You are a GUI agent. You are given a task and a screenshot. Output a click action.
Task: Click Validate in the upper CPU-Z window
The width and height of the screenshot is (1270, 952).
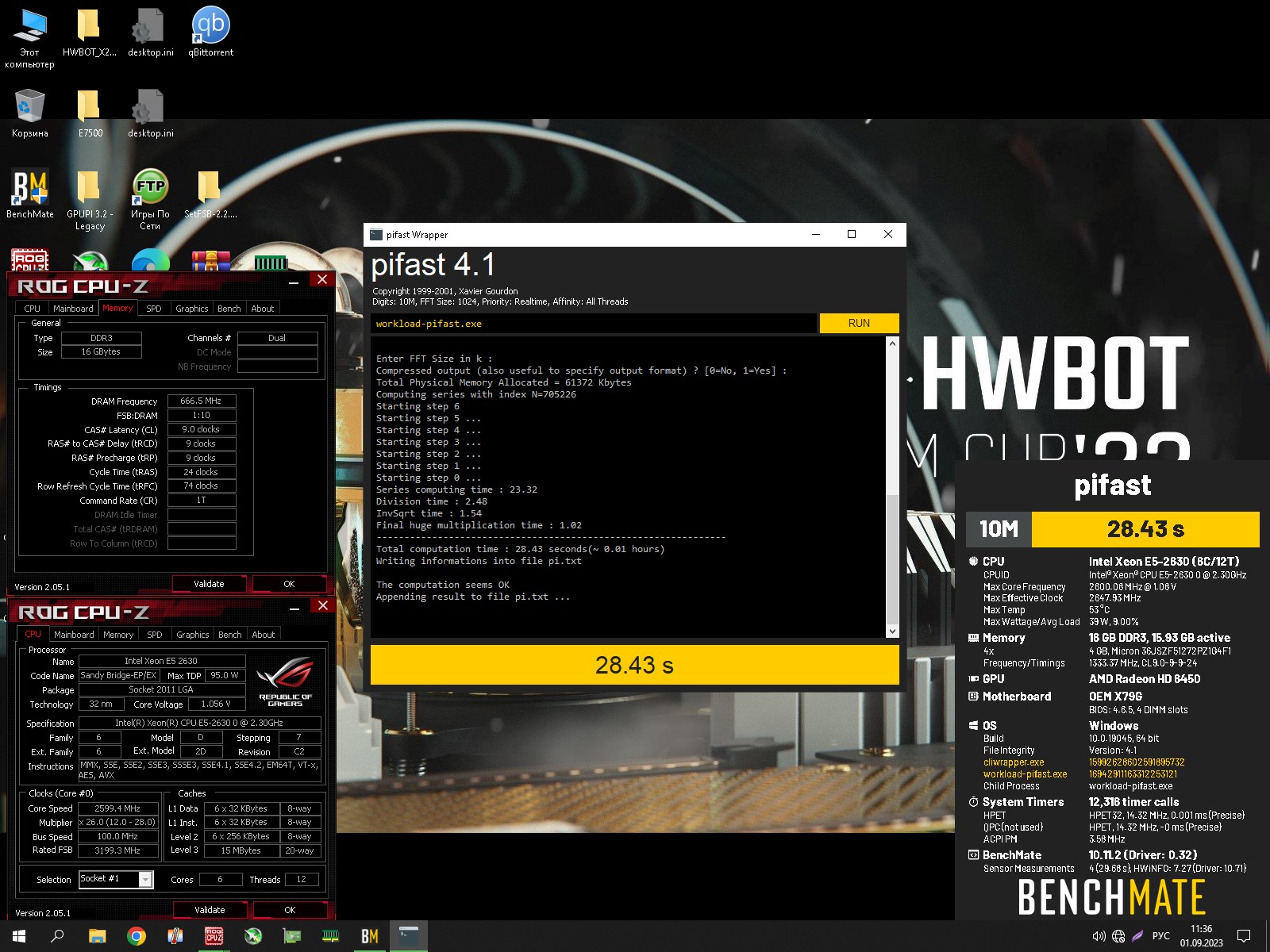pyautogui.click(x=209, y=584)
